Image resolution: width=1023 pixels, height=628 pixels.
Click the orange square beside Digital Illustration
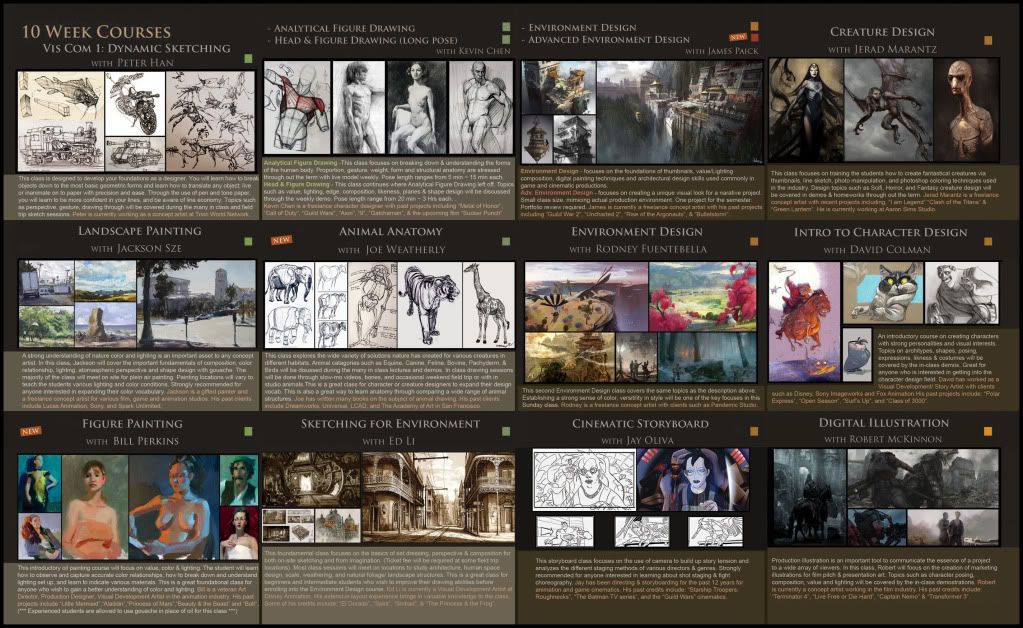click(x=988, y=431)
